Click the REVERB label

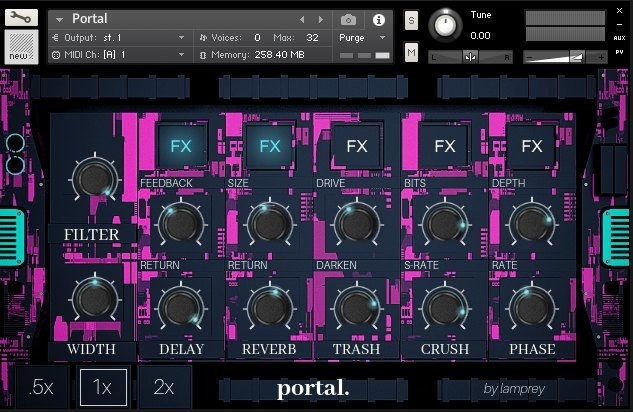click(269, 349)
